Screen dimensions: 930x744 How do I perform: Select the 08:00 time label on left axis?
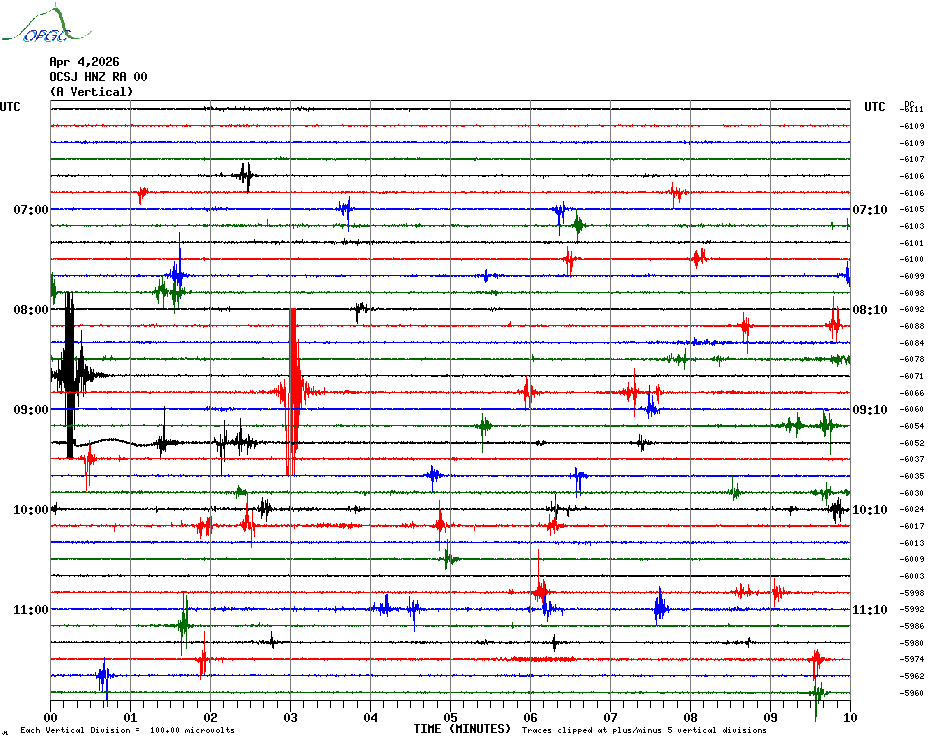coord(30,310)
